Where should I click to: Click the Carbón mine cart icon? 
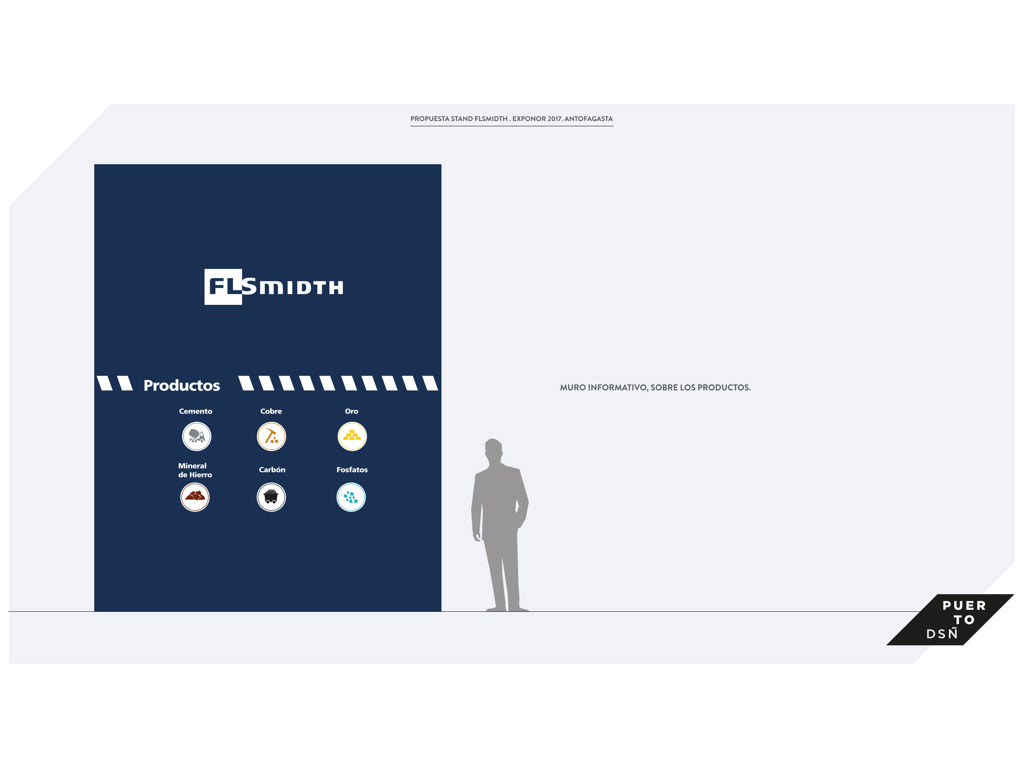click(271, 497)
